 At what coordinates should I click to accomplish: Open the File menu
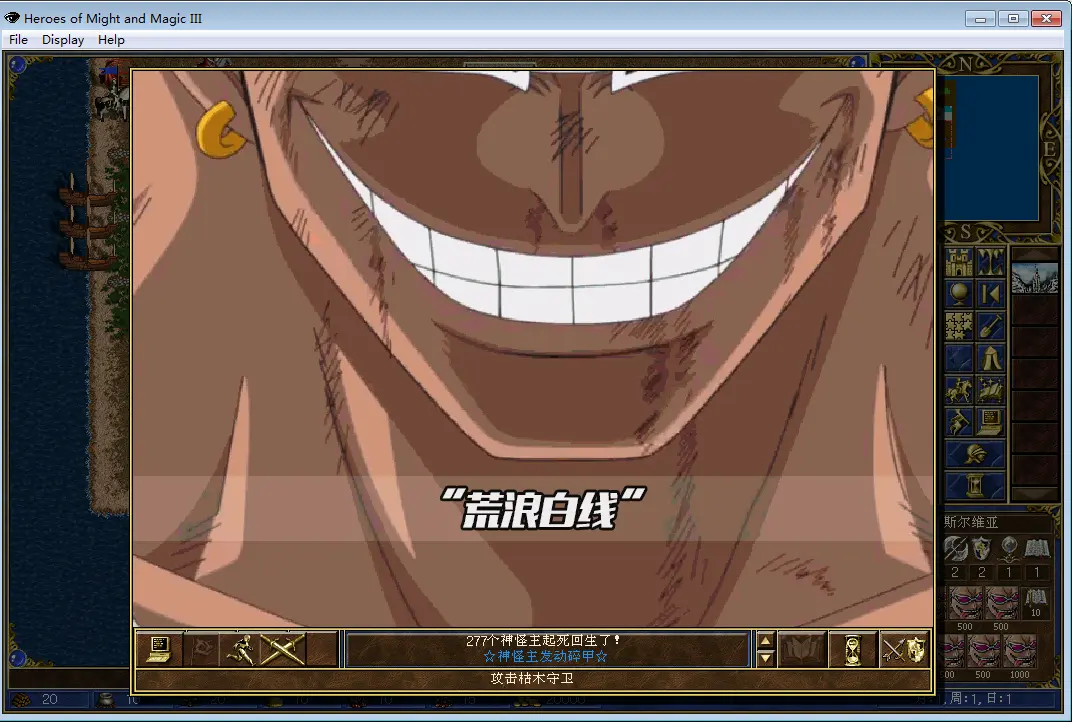pyautogui.click(x=18, y=40)
